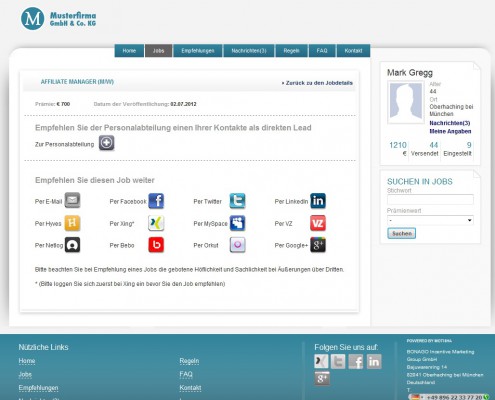This screenshot has height=400, width=495.
Task: Focus the Stichwort search field
Action: point(430,200)
